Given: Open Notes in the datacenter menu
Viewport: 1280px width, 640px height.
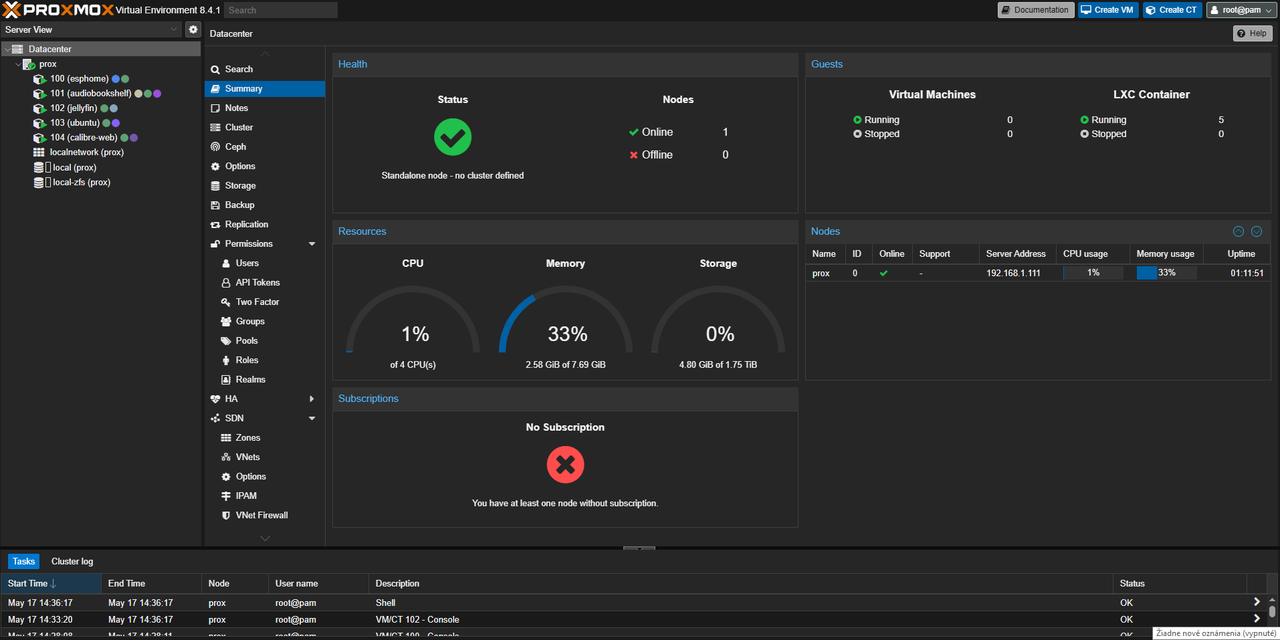Looking at the screenshot, I should point(264,108).
